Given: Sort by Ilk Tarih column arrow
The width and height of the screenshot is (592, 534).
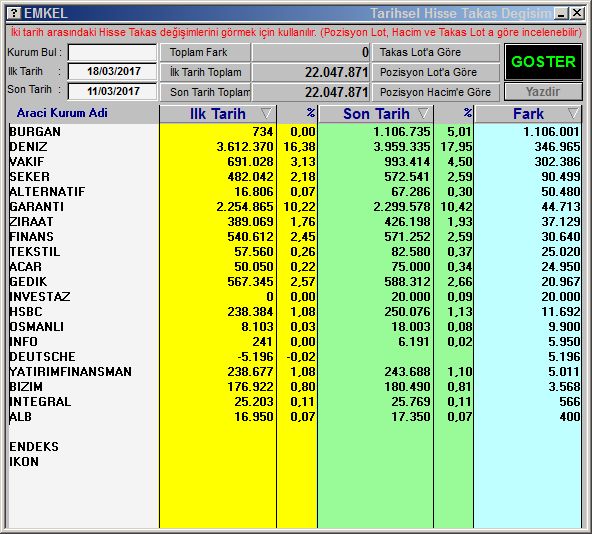Looking at the screenshot, I should (x=266, y=113).
